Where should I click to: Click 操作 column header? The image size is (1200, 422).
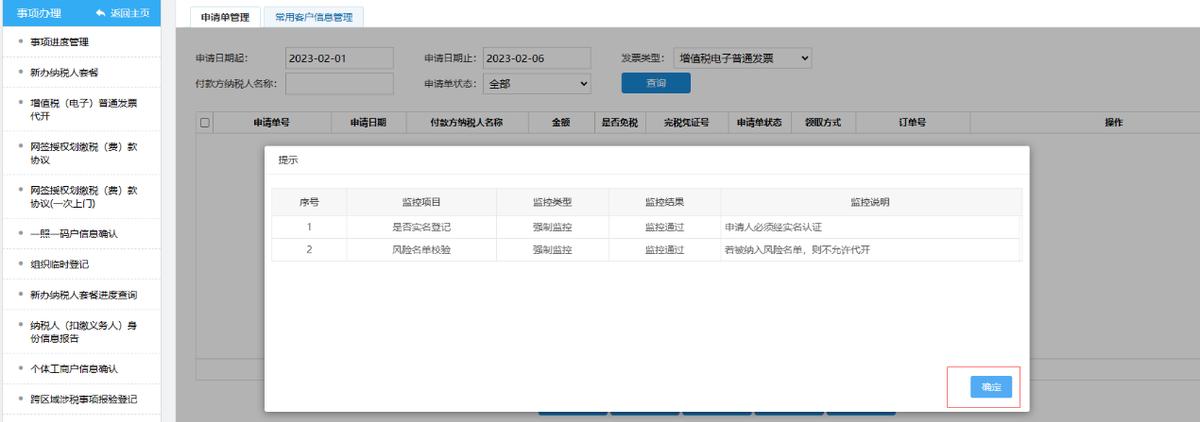click(1114, 122)
